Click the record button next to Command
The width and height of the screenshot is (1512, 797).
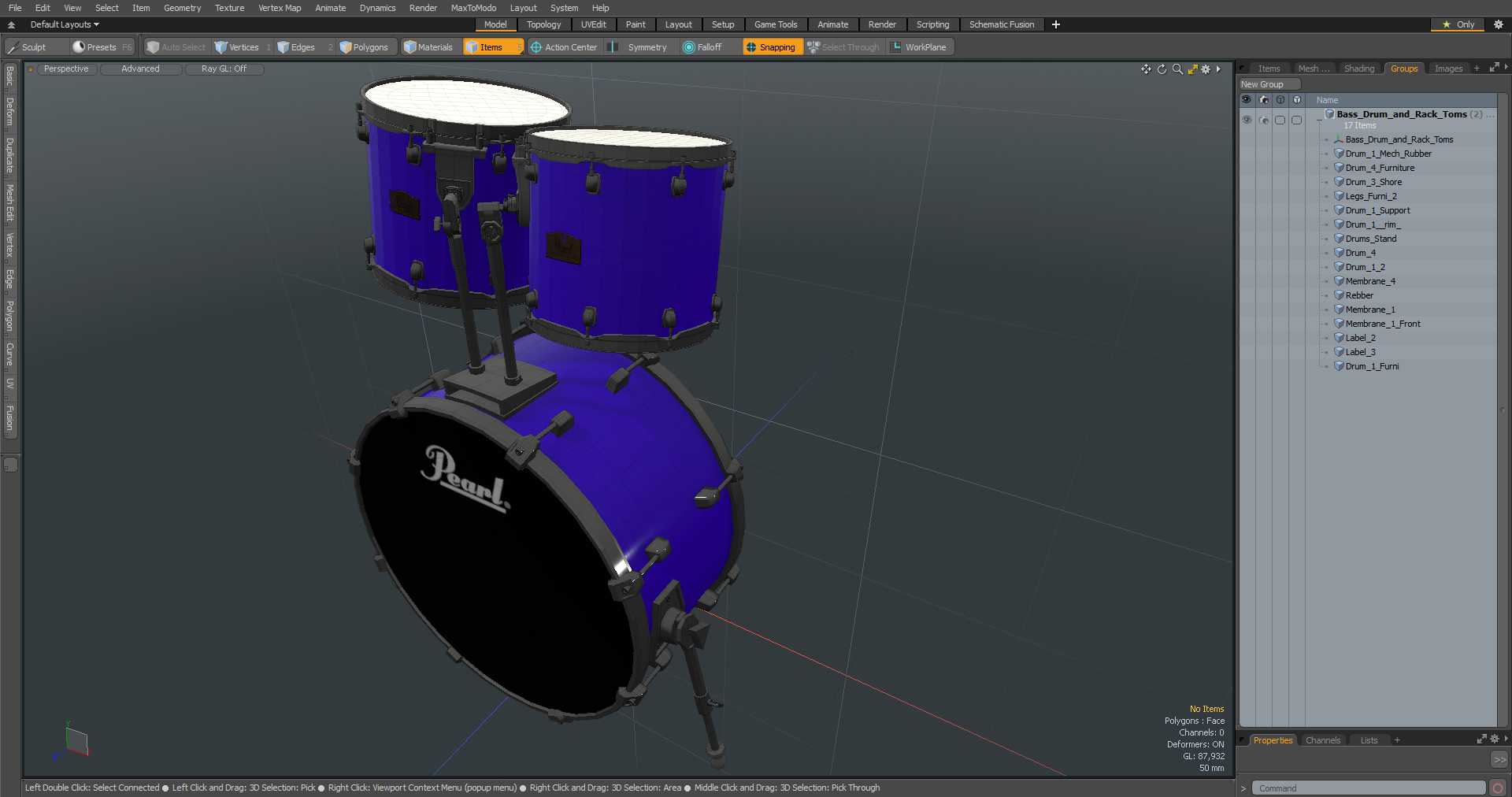[1498, 788]
